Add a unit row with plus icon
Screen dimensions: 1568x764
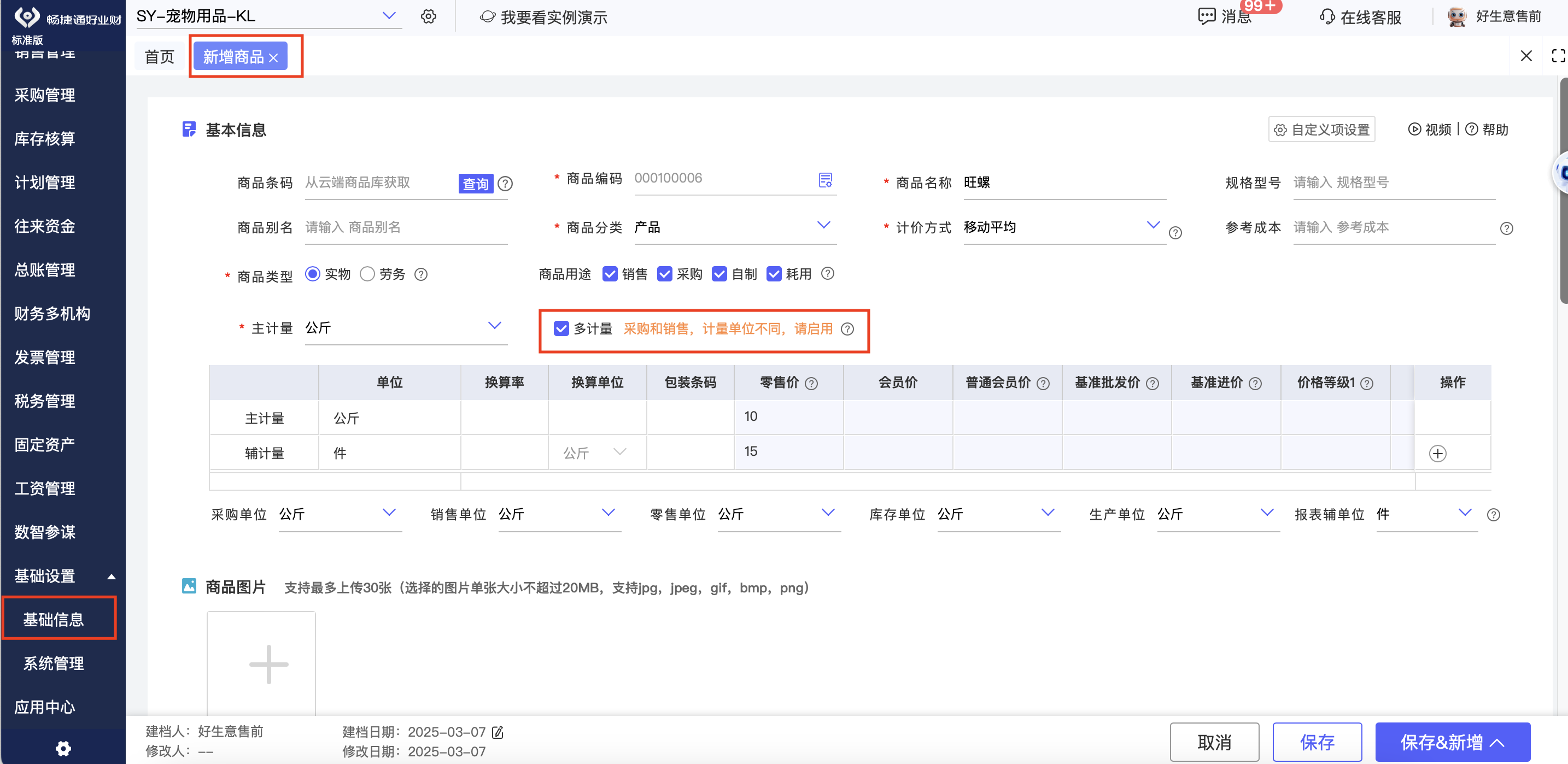click(1437, 454)
